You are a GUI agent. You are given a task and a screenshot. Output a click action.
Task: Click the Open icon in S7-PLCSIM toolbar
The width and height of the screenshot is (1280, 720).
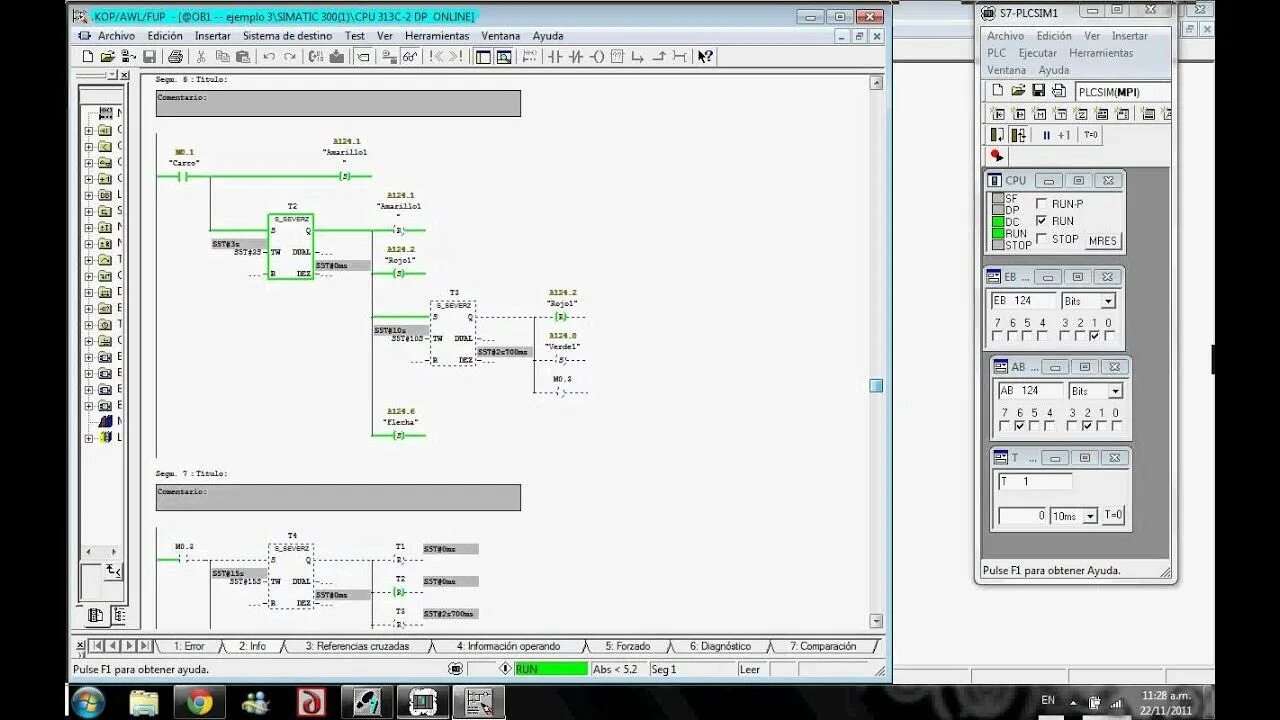coord(1018,90)
